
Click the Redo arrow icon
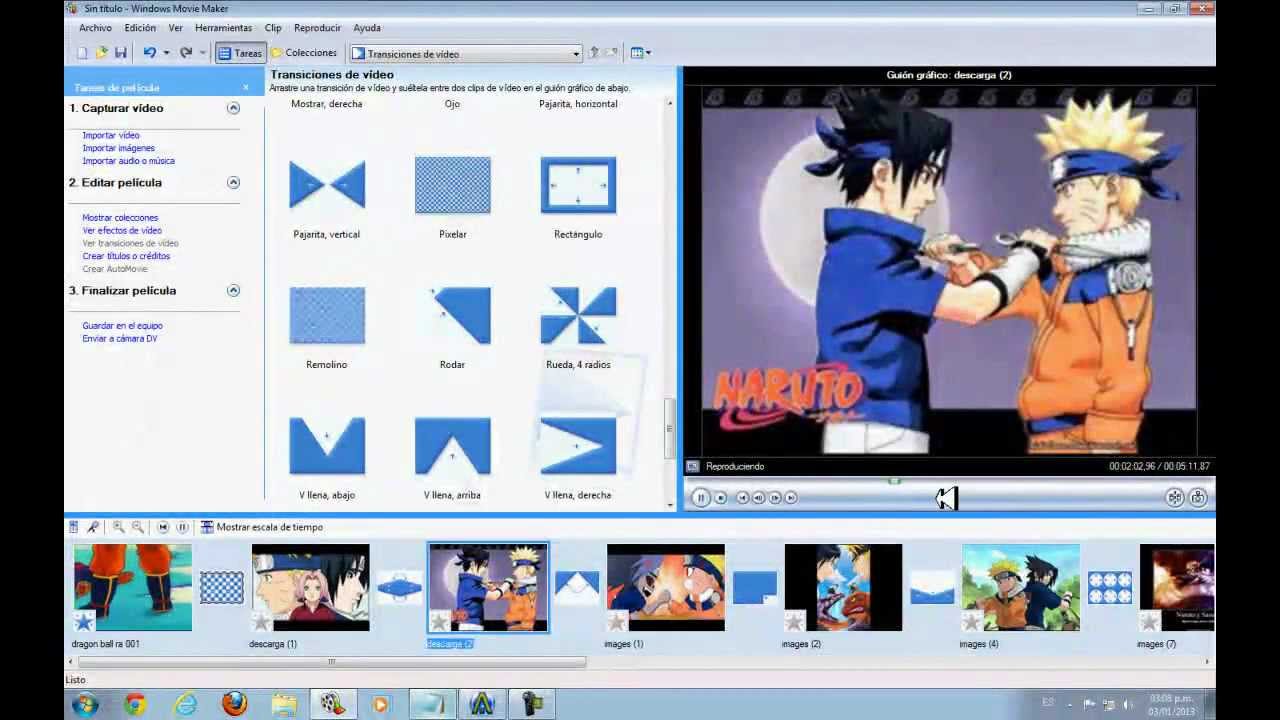[186, 53]
